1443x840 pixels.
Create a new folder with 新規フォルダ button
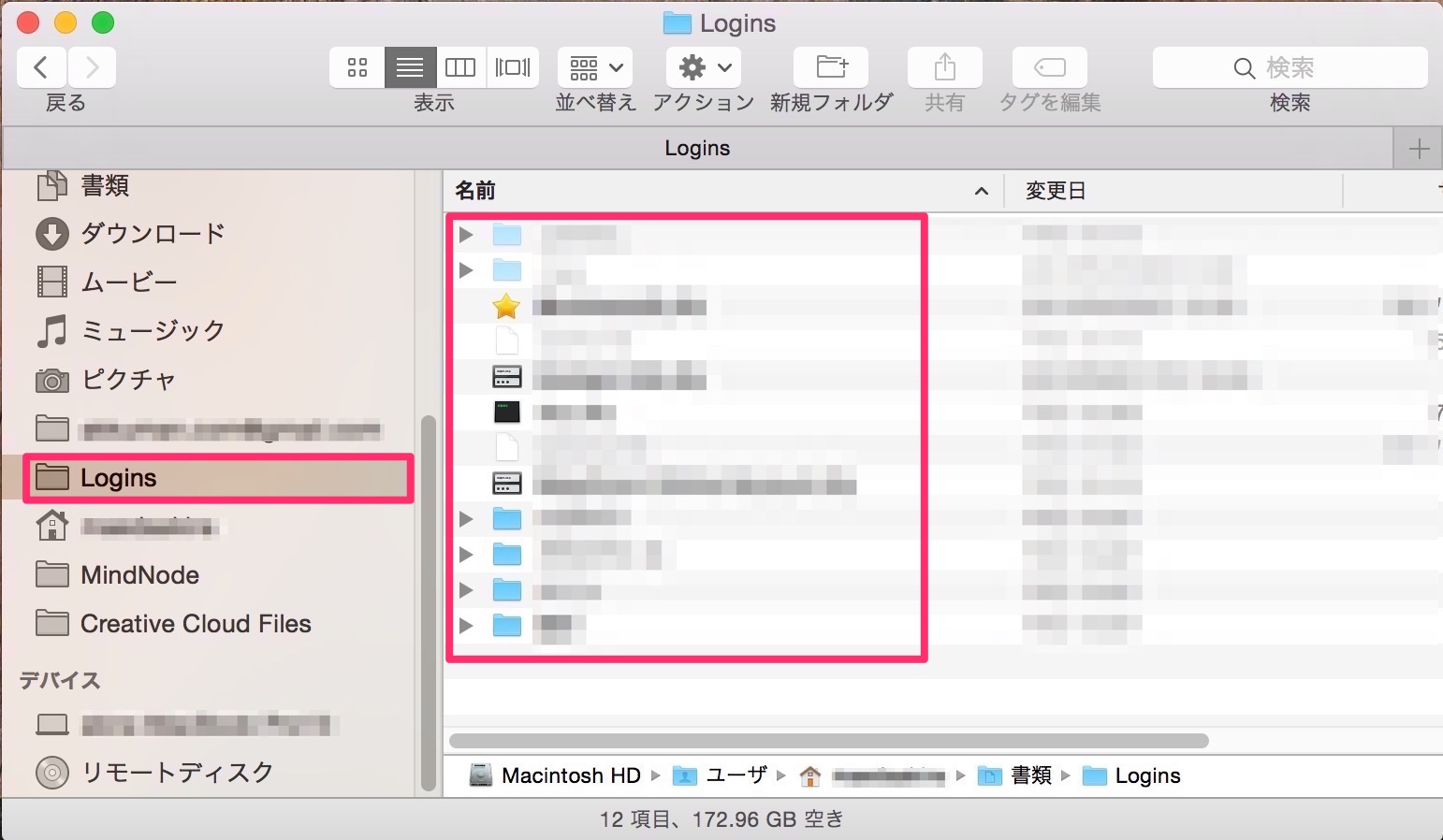point(831,67)
